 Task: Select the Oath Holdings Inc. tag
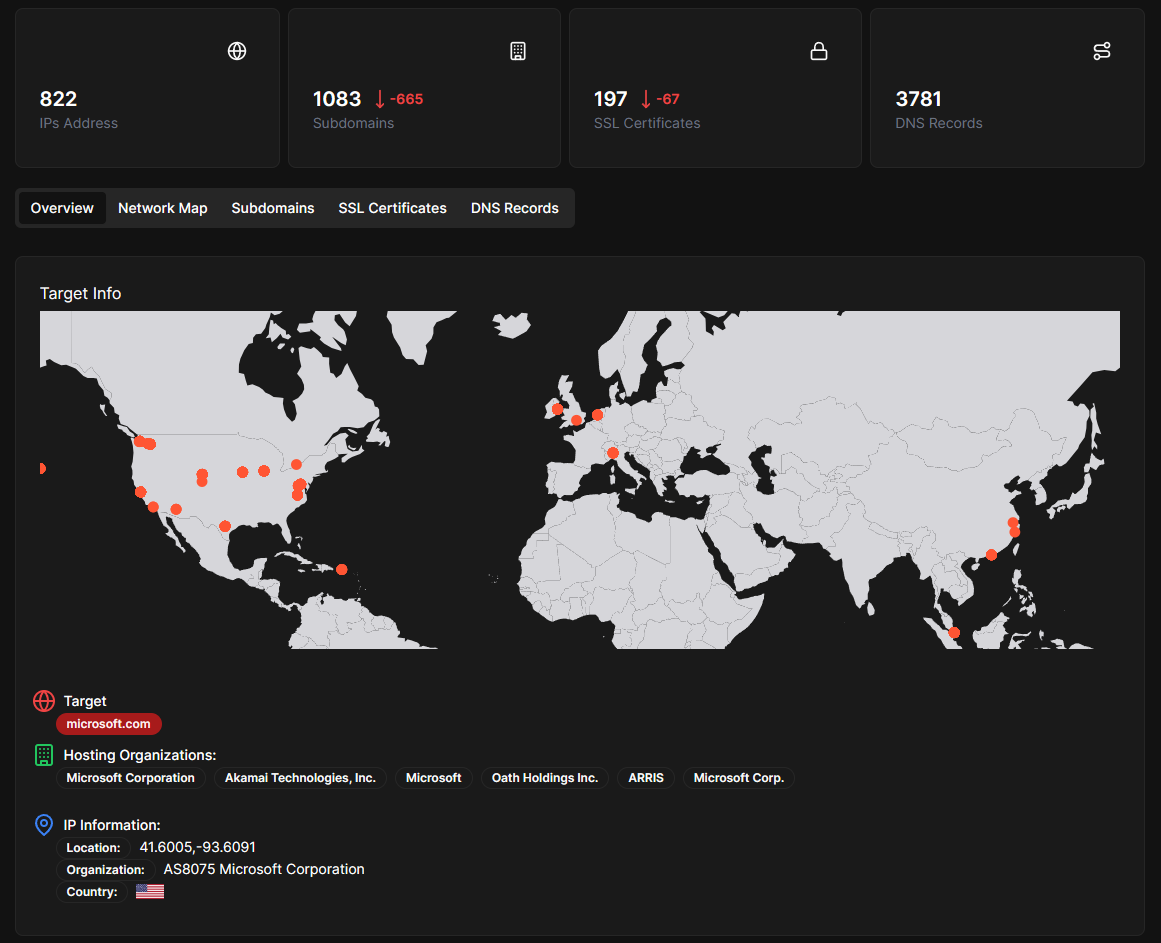click(545, 778)
